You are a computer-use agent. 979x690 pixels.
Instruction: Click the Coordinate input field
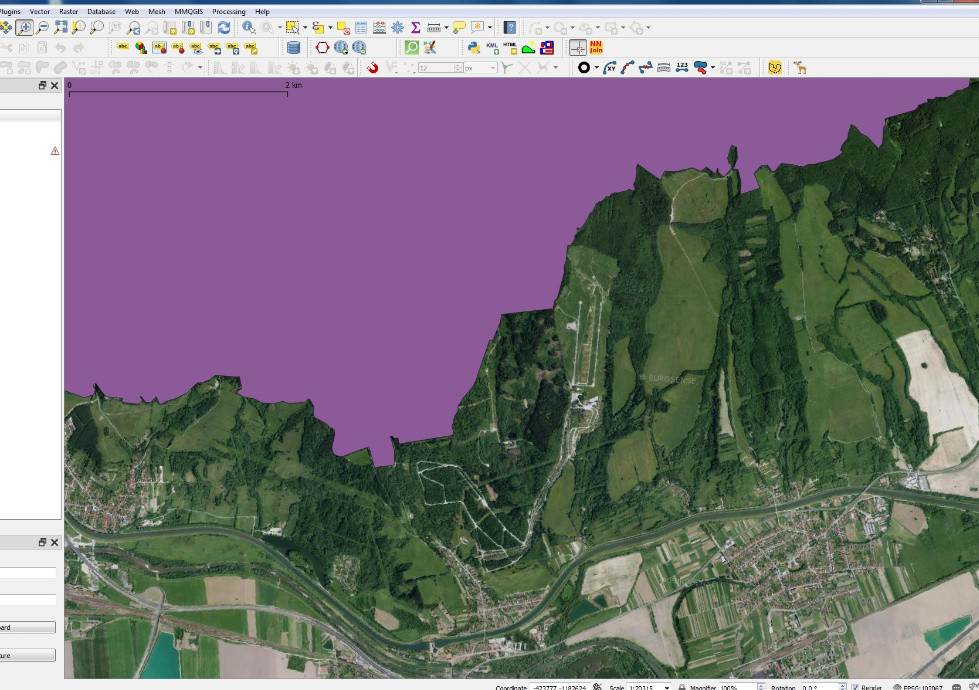[560, 687]
